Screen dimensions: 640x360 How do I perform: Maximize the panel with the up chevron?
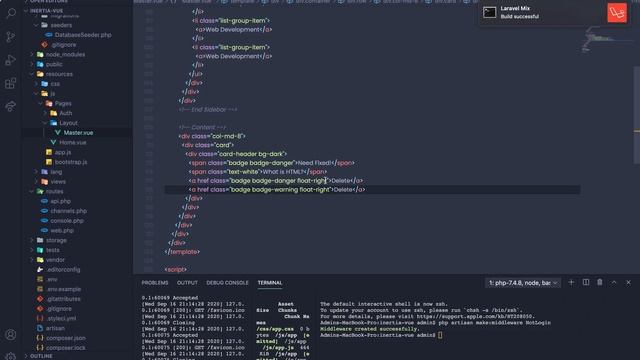click(x=614, y=282)
